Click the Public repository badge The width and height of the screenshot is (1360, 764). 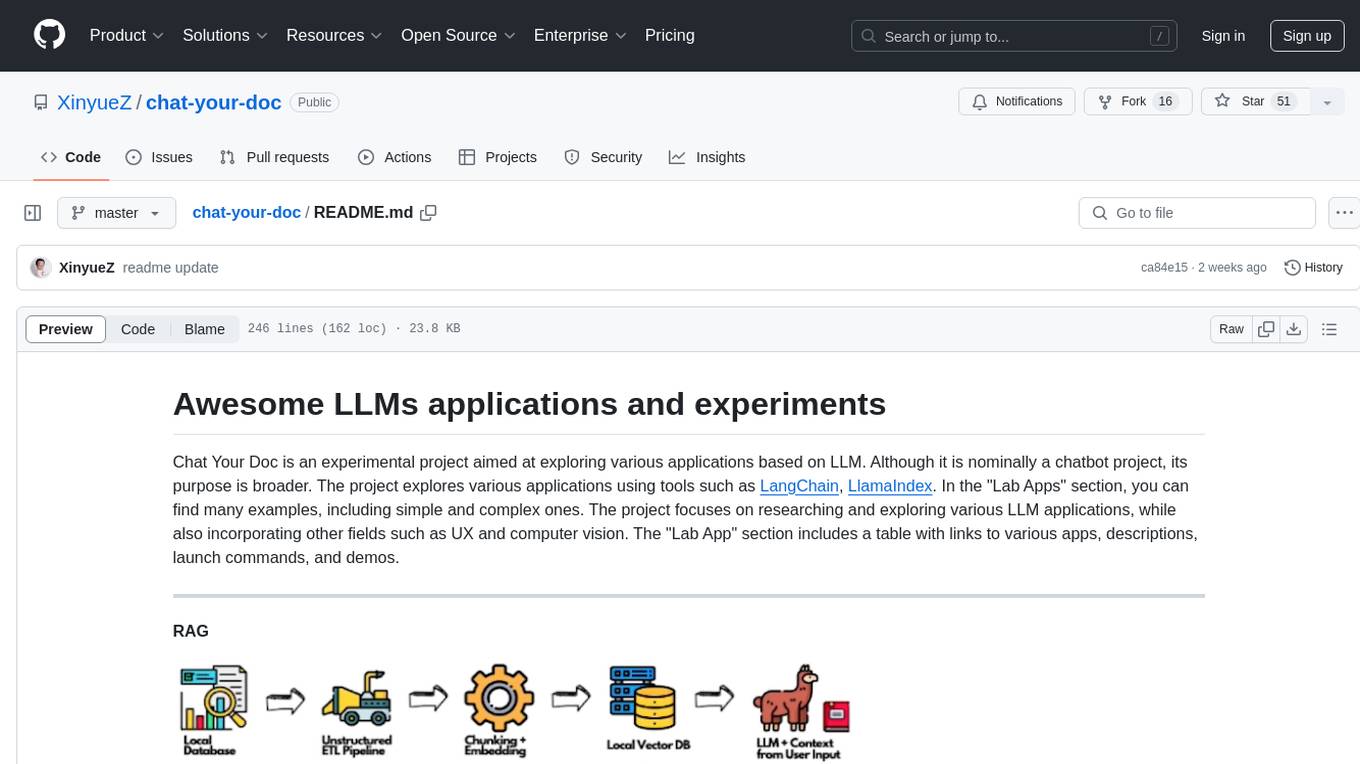(314, 102)
